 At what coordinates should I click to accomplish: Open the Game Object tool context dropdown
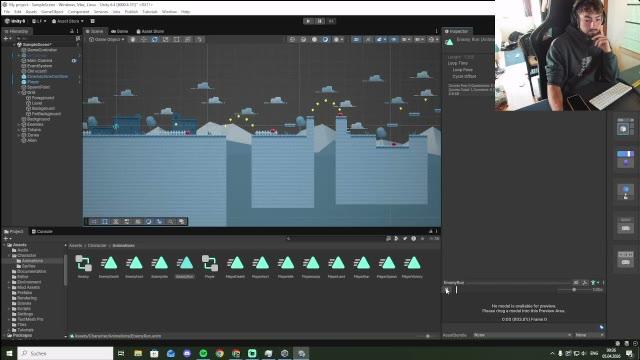(107, 40)
